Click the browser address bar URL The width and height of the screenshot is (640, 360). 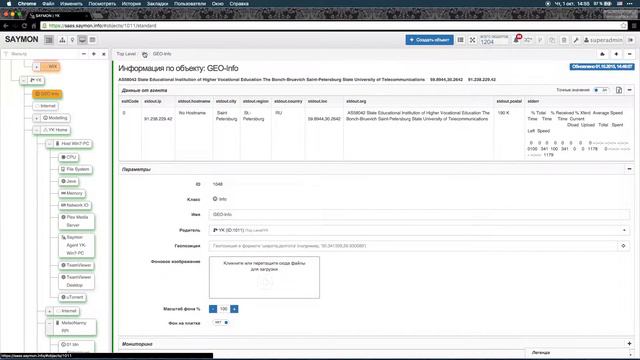[102, 26]
